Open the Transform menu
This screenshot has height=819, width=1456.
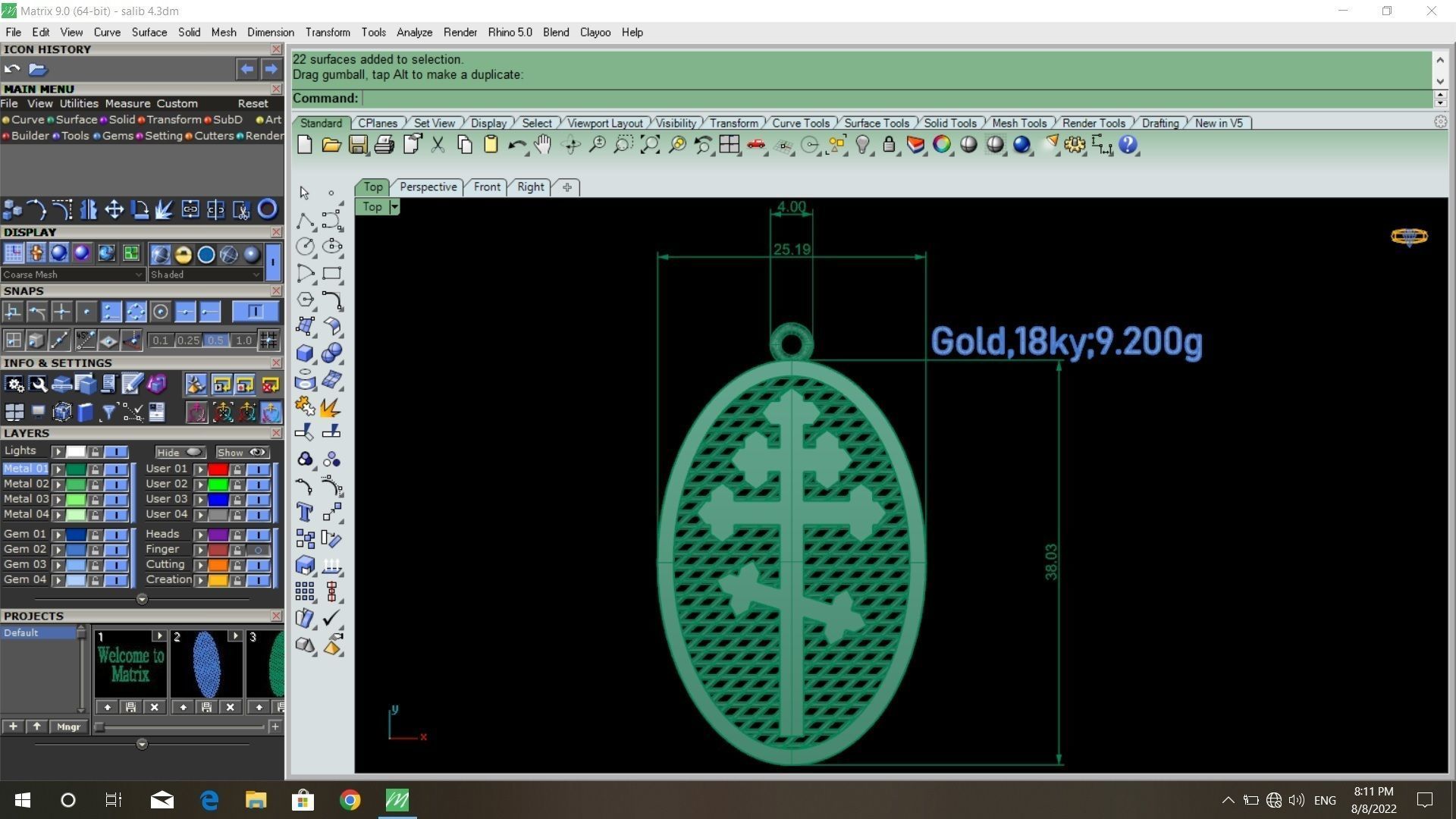coord(328,33)
